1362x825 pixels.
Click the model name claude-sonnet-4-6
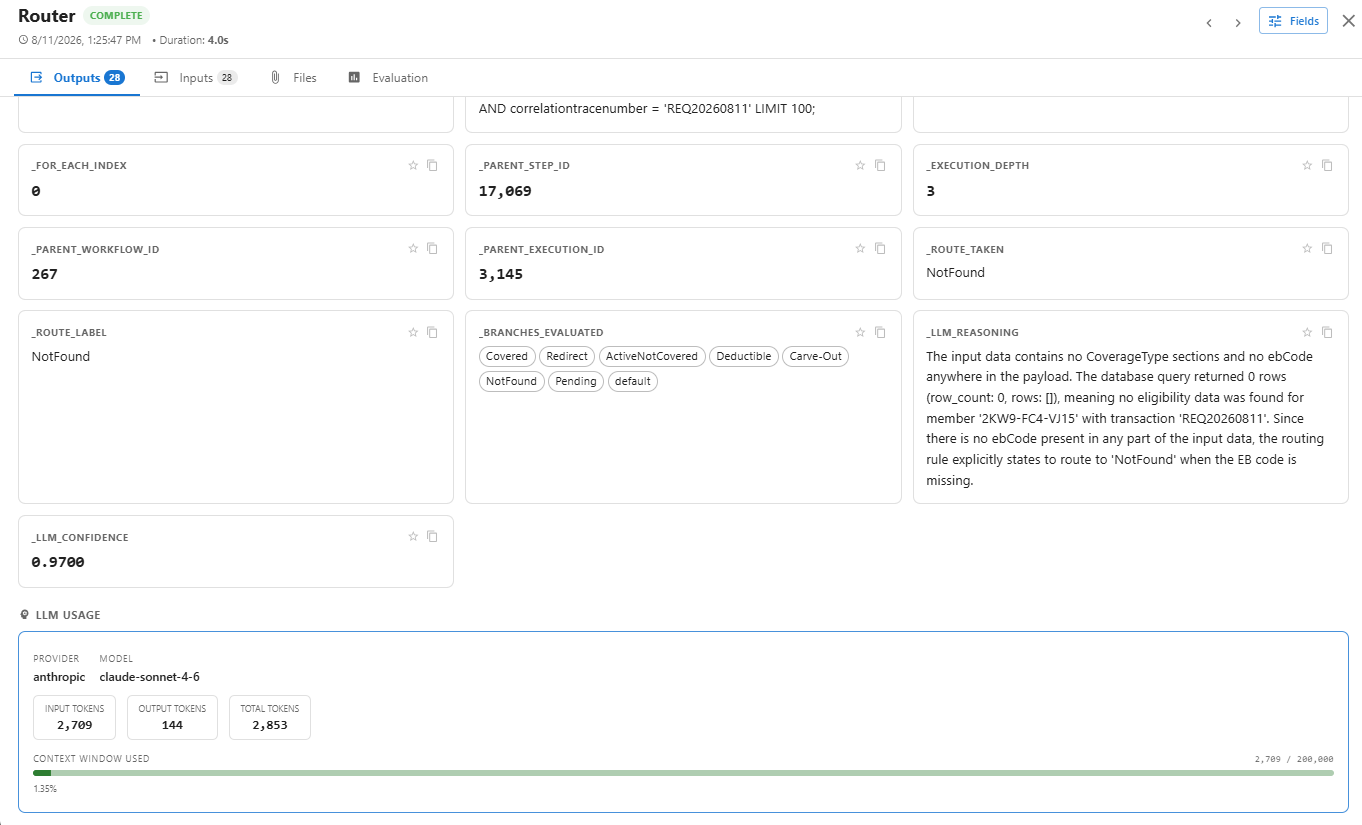(150, 677)
